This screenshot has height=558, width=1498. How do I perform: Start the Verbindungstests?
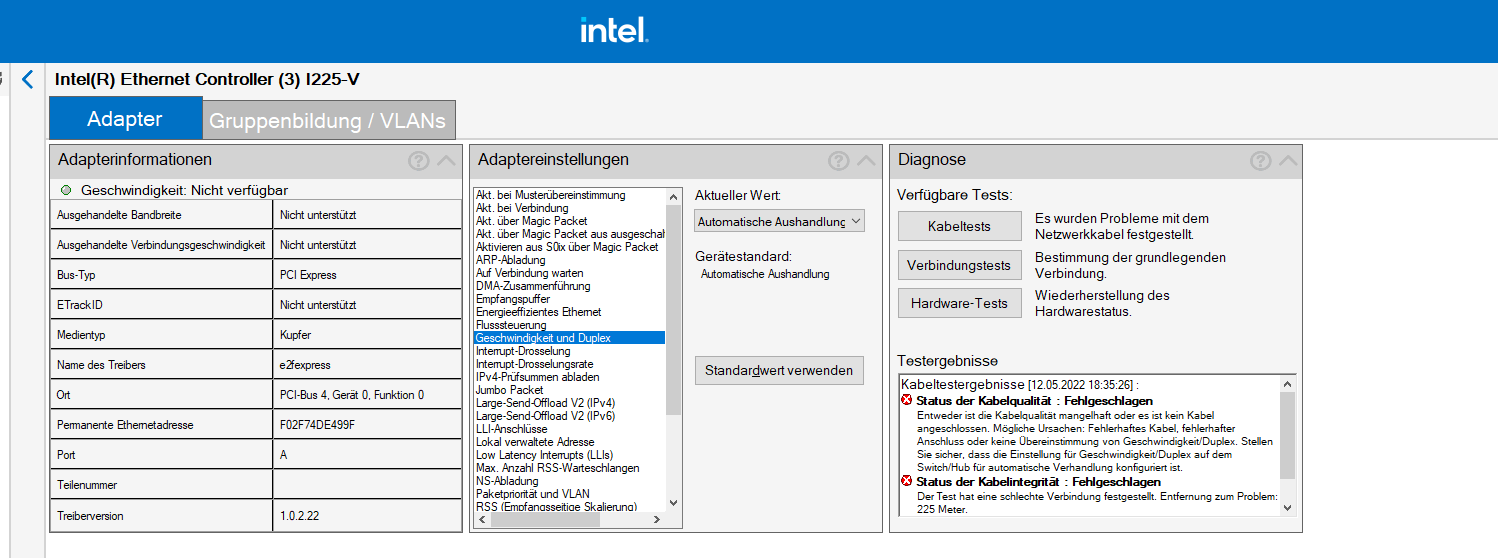coord(959,265)
